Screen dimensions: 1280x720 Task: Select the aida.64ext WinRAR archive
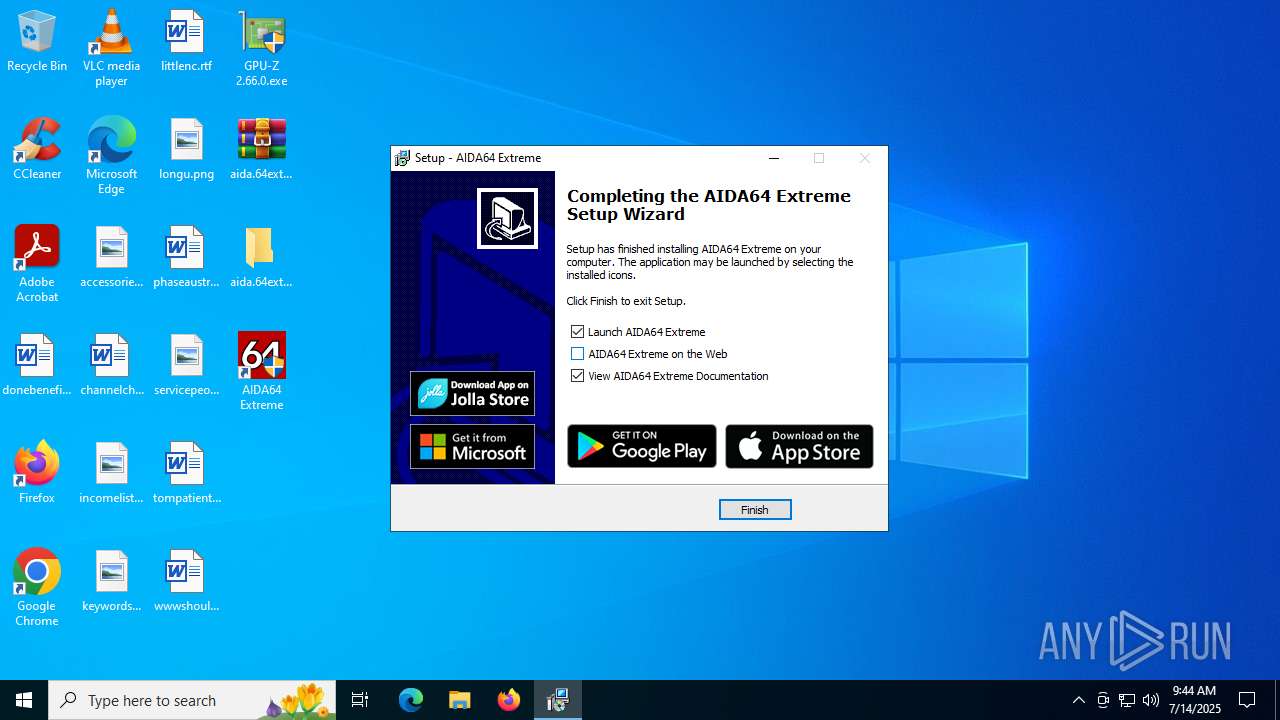coord(261,149)
